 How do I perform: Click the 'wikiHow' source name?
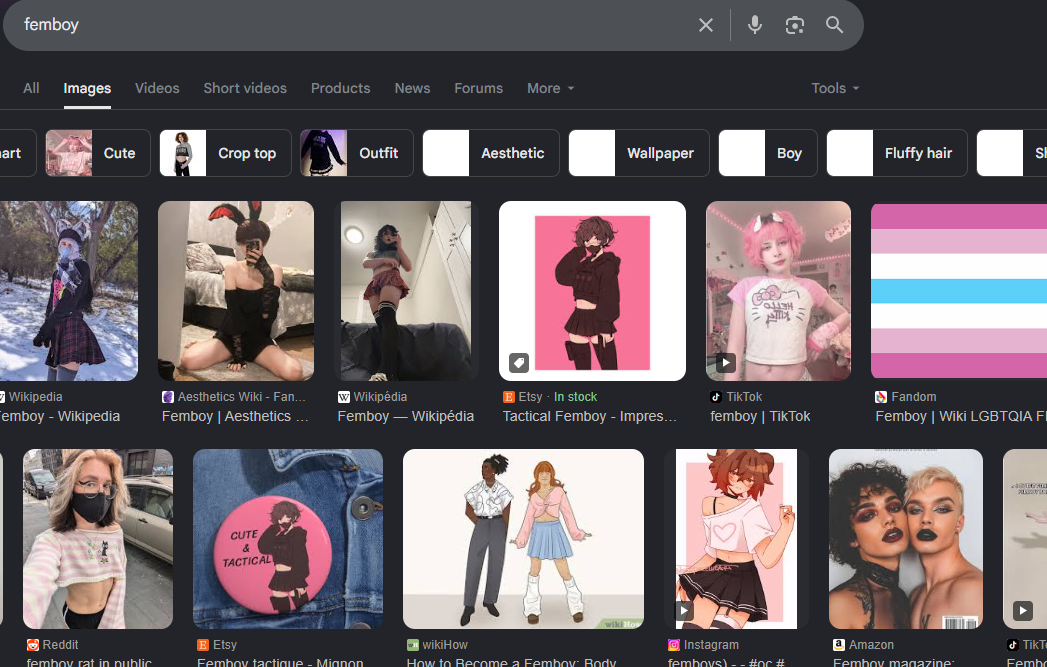pos(445,645)
